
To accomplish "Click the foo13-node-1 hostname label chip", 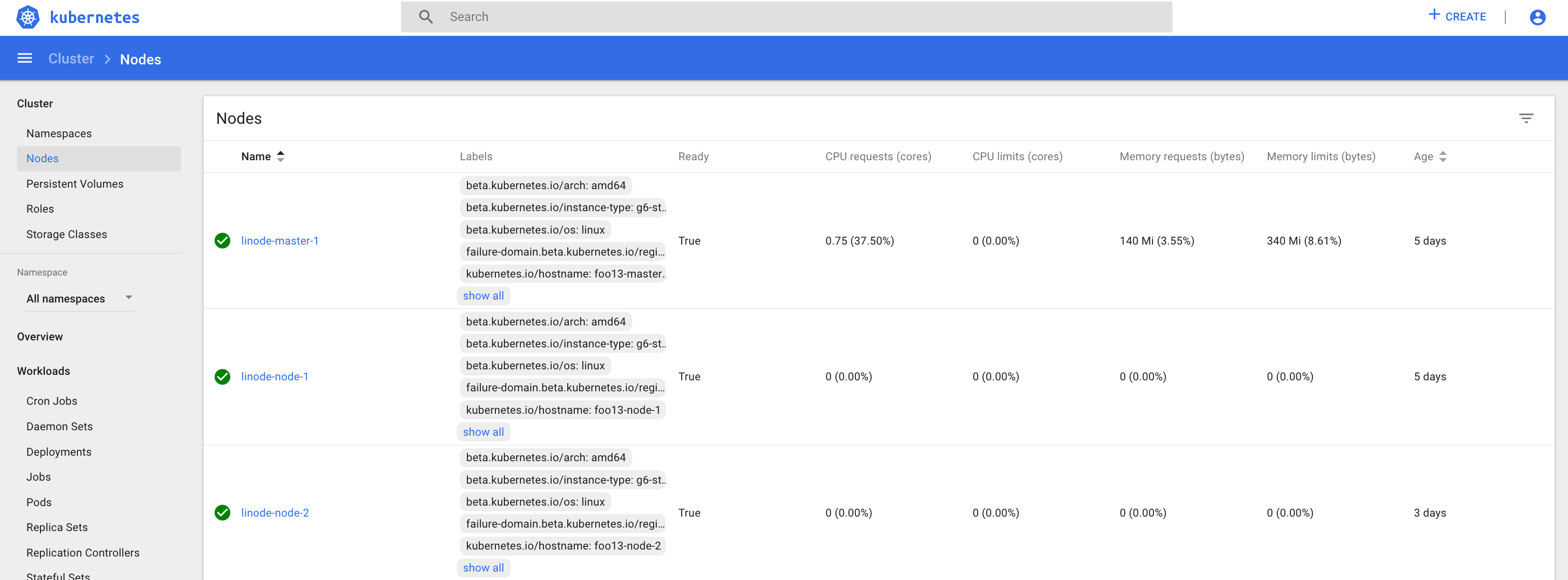I will pyautogui.click(x=563, y=410).
